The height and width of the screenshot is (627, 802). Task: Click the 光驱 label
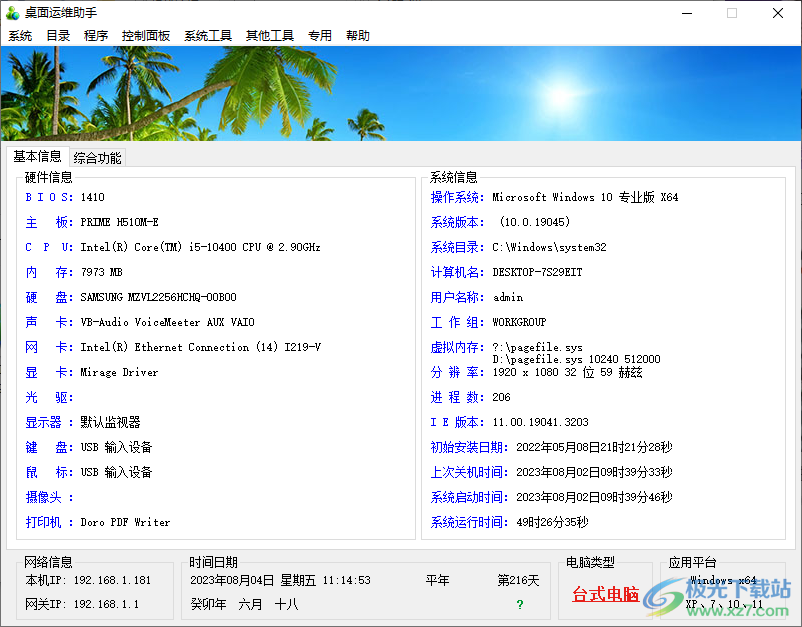[x=49, y=397]
